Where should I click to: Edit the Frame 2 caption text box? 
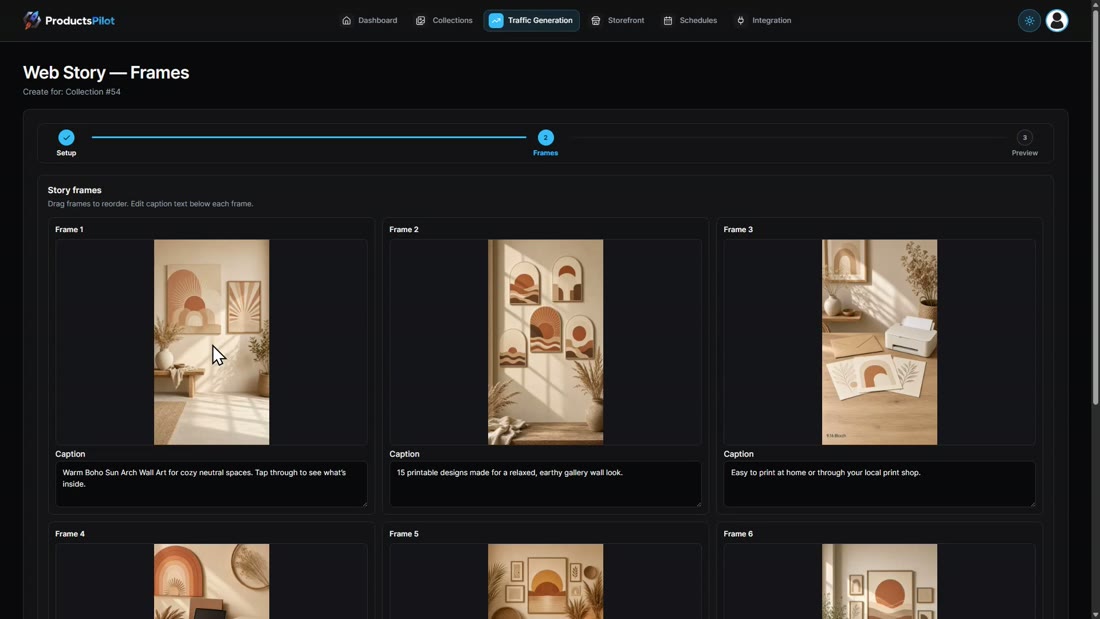tap(545, 484)
